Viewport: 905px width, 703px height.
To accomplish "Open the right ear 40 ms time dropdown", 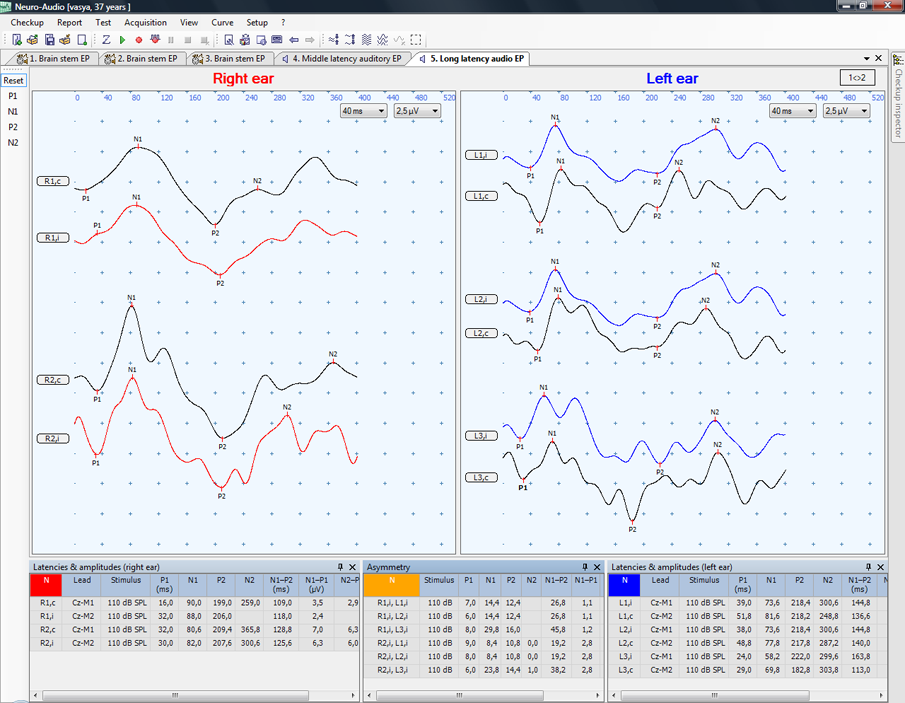I will pos(364,111).
